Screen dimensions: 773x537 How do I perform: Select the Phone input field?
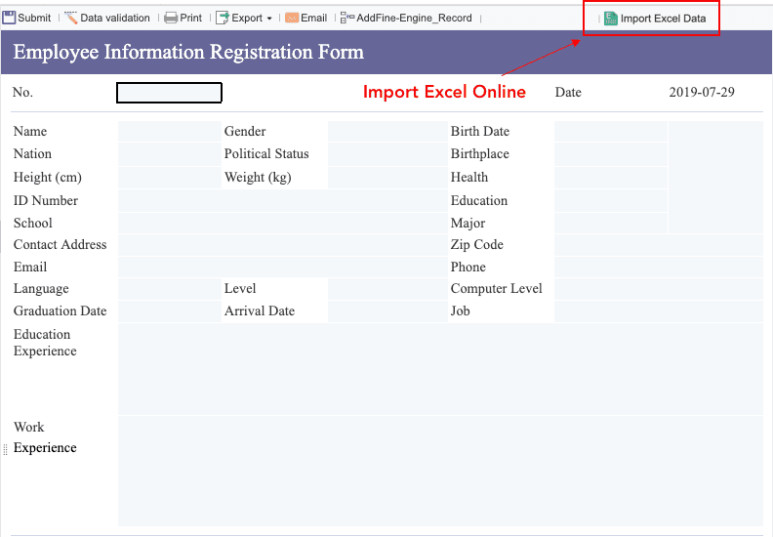coord(659,267)
